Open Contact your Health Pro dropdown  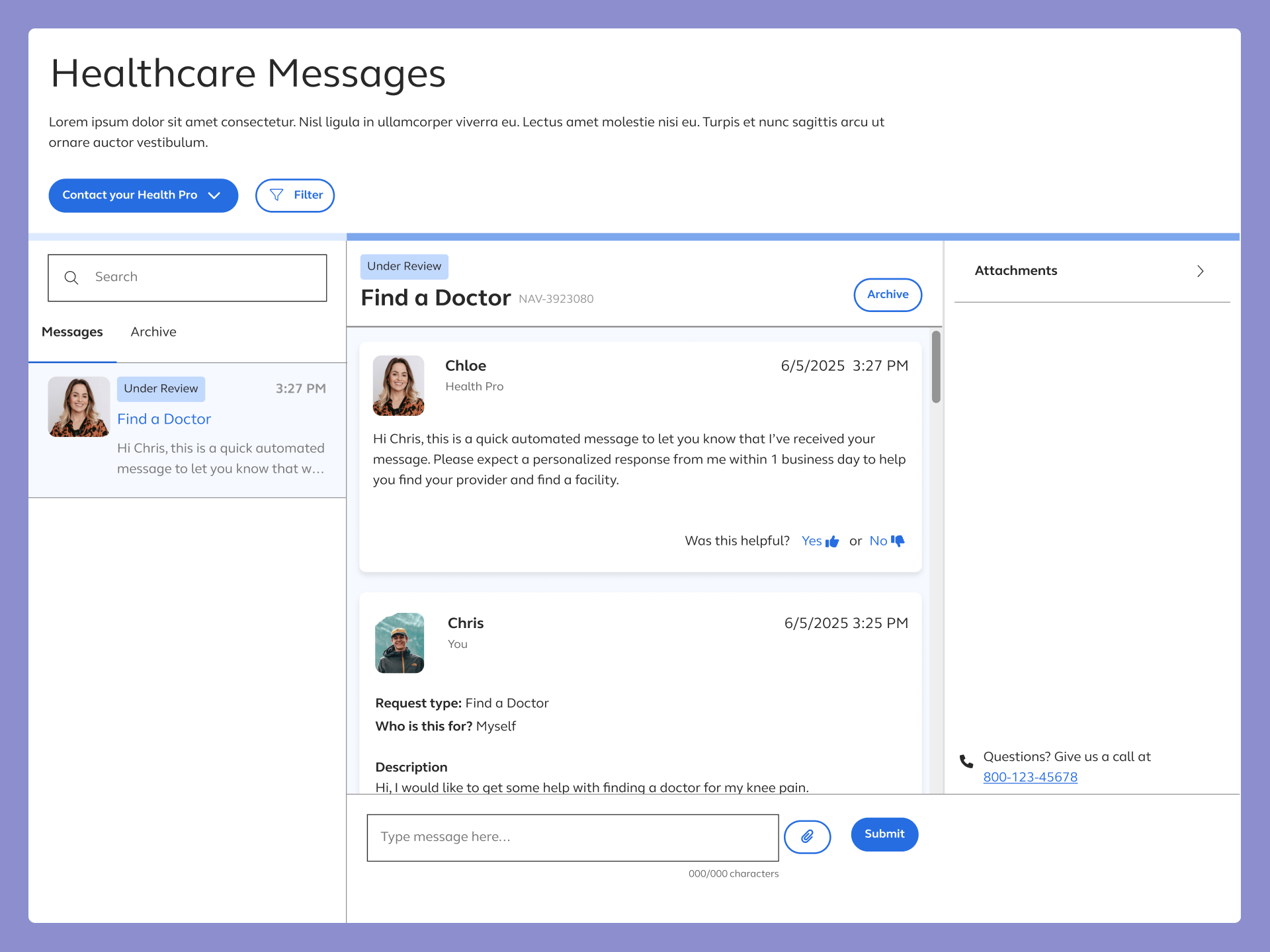click(143, 195)
